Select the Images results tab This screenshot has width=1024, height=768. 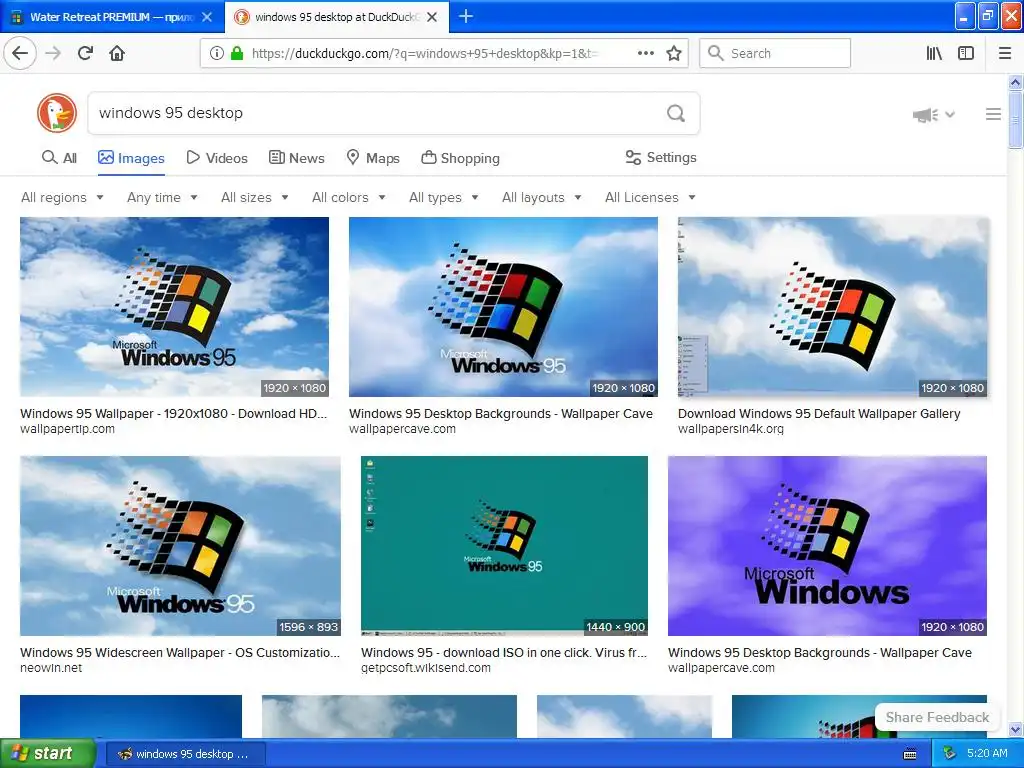[131, 158]
